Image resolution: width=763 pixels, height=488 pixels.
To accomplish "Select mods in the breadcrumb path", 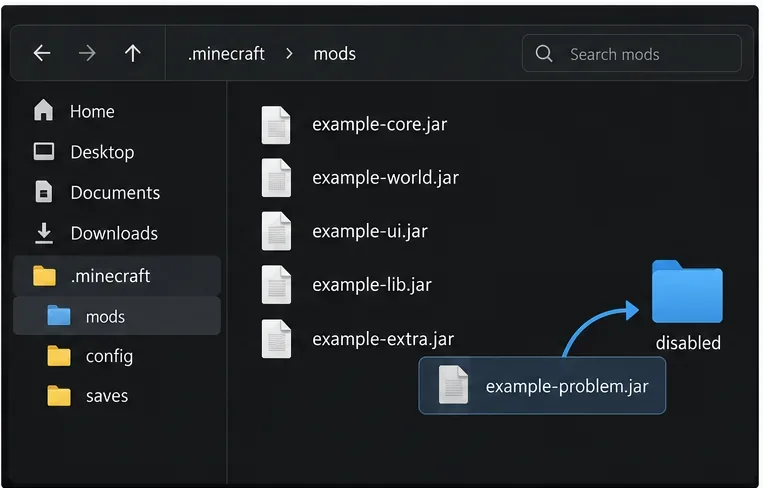I will pyautogui.click(x=334, y=54).
